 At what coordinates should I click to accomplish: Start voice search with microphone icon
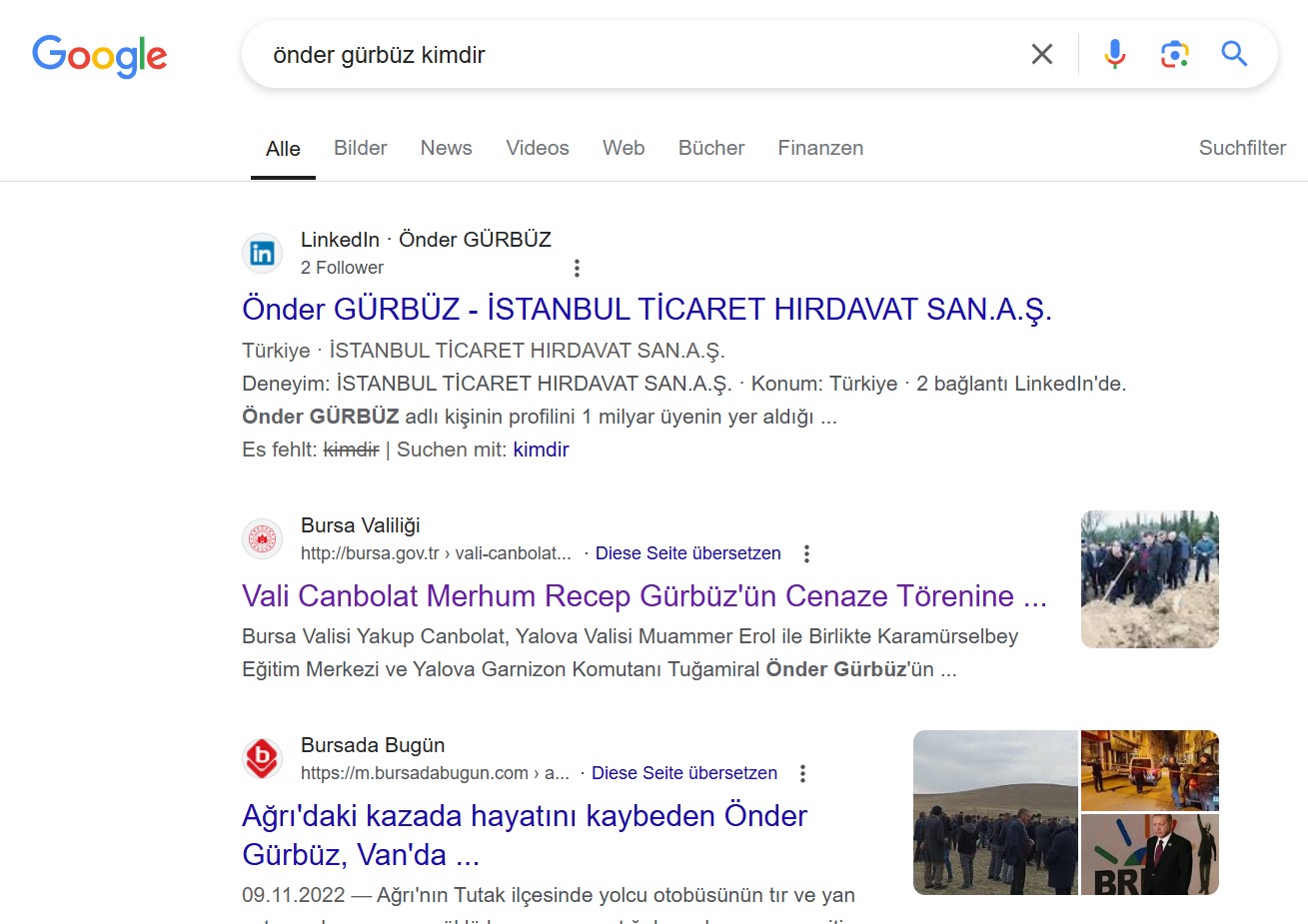(1115, 54)
